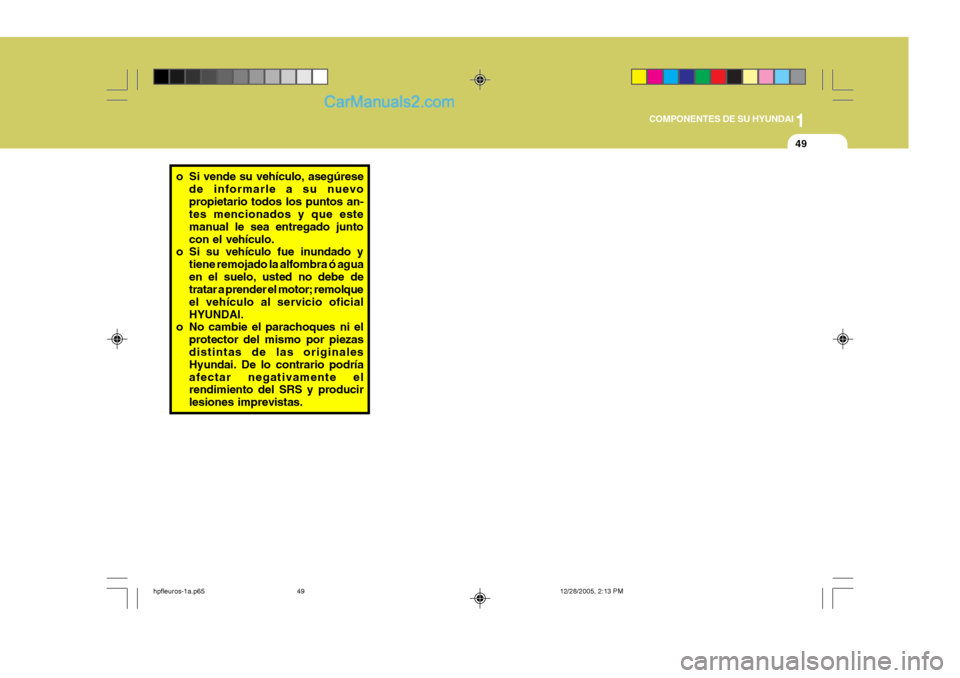Click the white swatch ending the grayscale bar
Viewport: 960px width, 678px height.
[x=320, y=77]
